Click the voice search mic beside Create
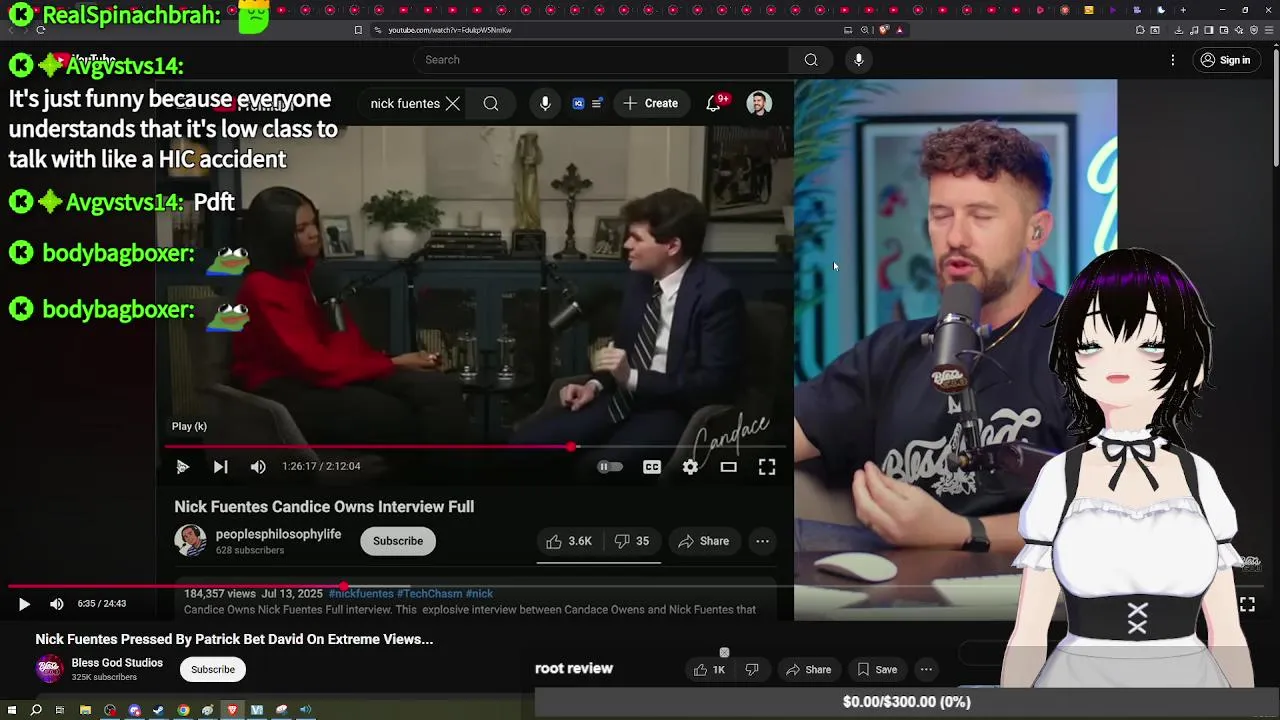This screenshot has height=720, width=1280. 545,103
